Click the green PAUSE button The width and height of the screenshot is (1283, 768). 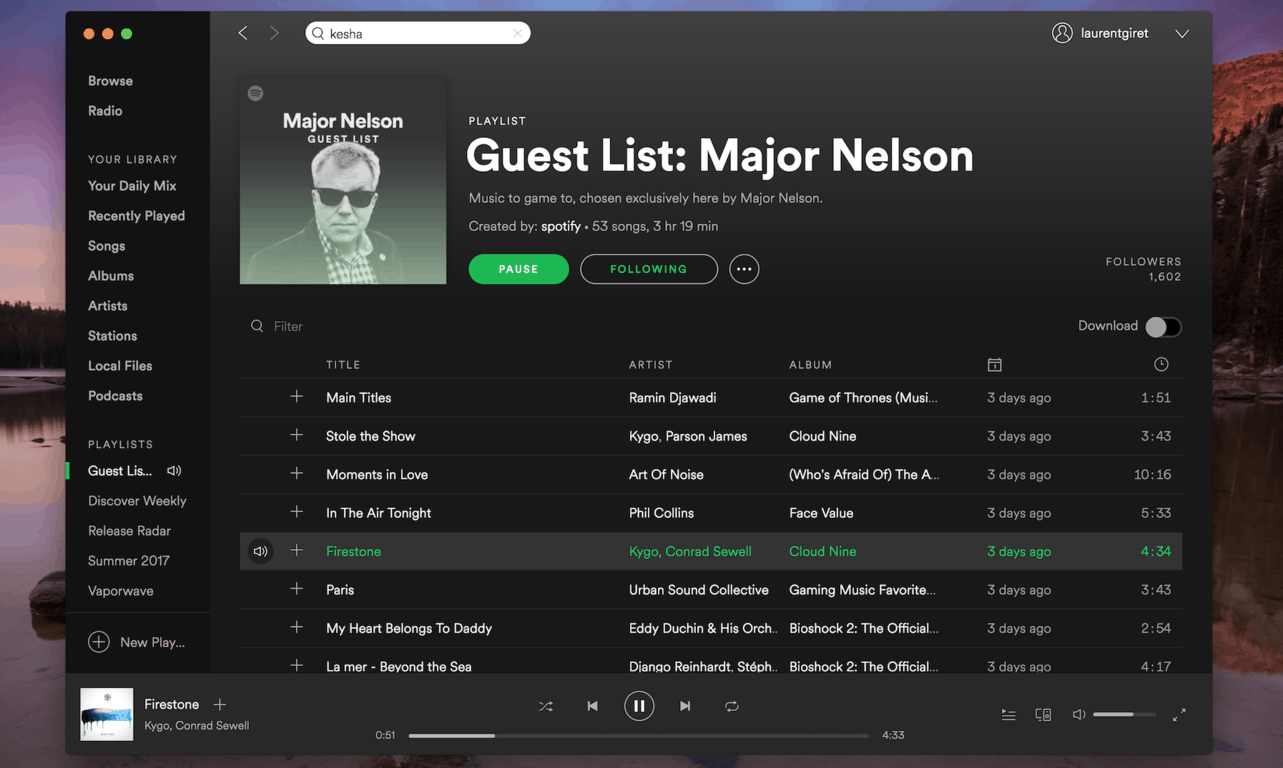point(519,269)
